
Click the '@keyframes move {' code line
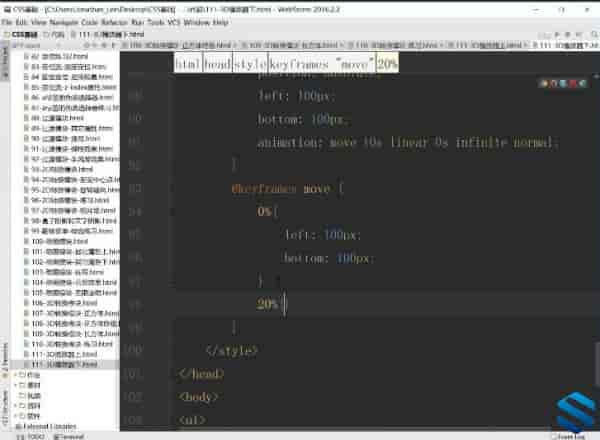[x=288, y=188]
